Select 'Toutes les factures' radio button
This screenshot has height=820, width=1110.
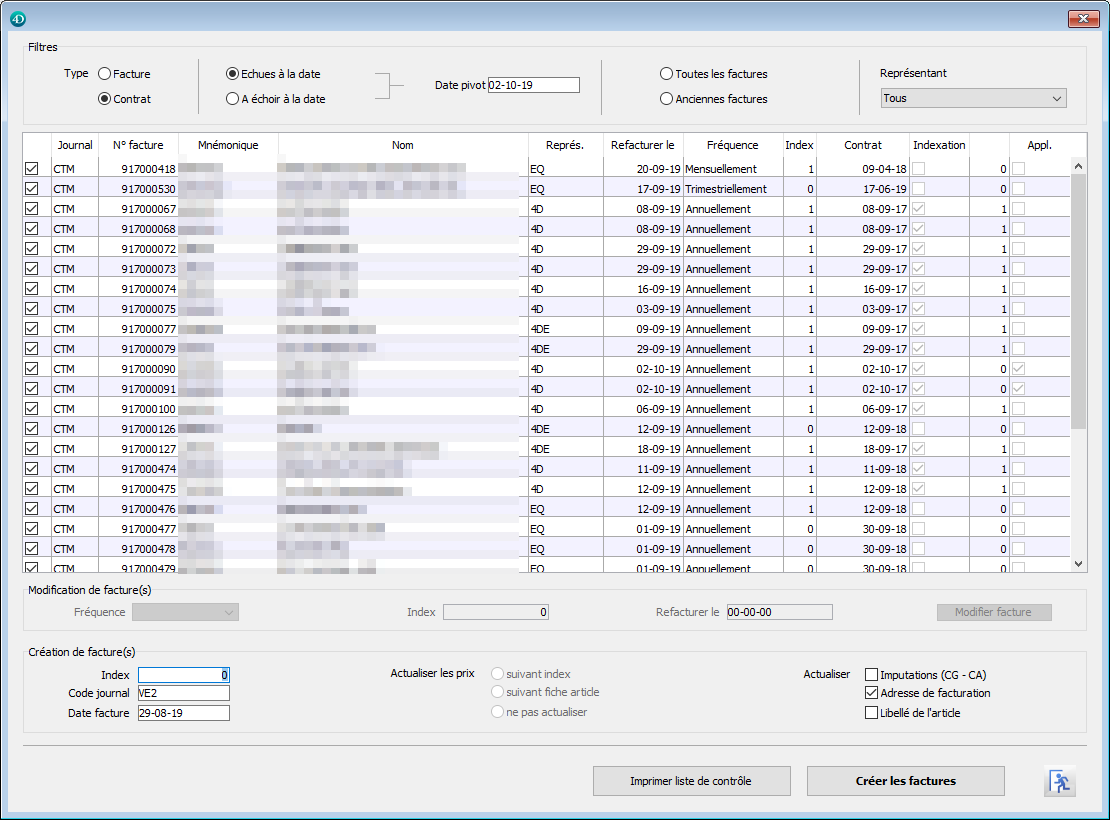point(667,74)
